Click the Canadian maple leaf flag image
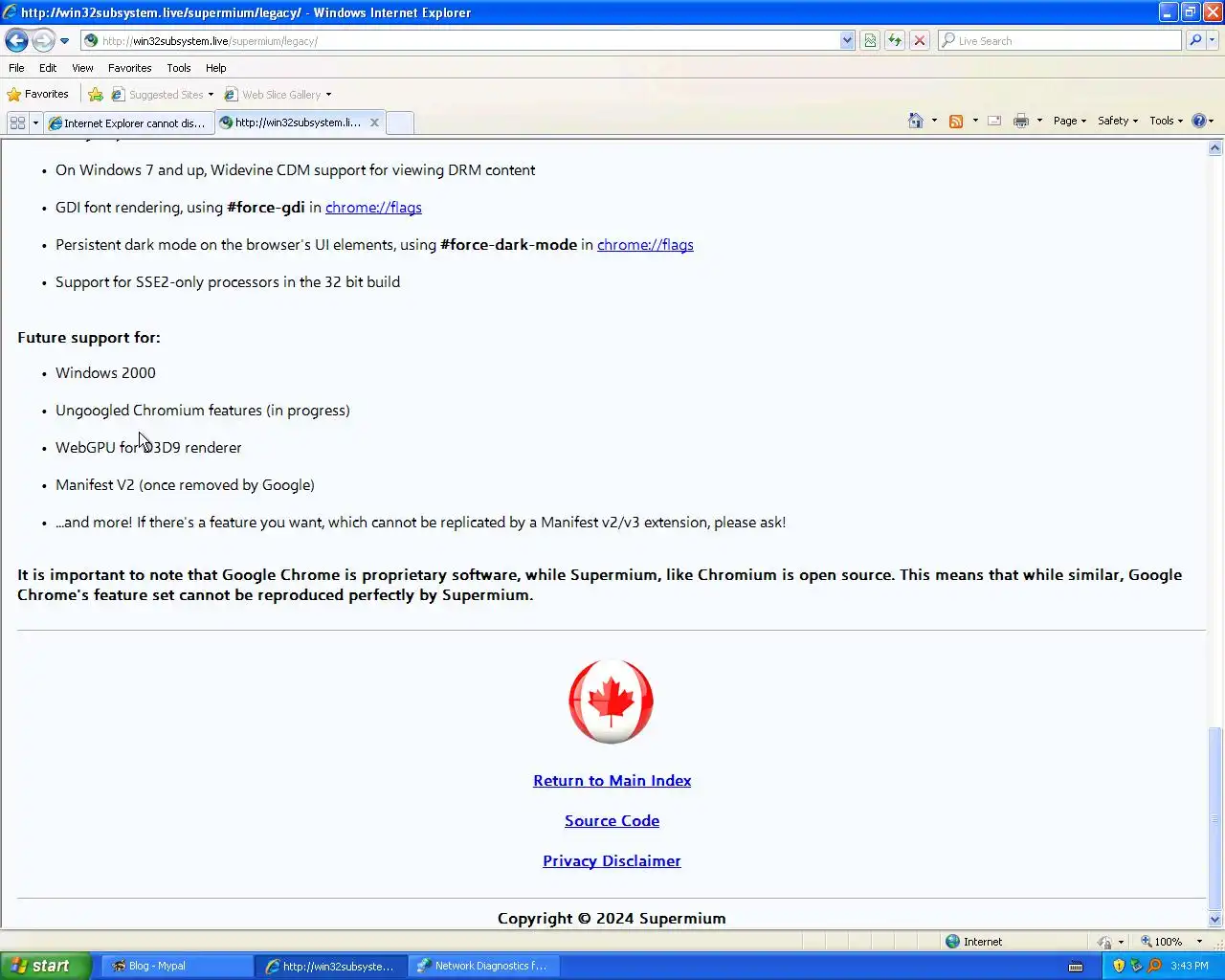The height and width of the screenshot is (980, 1225). pyautogui.click(x=612, y=702)
